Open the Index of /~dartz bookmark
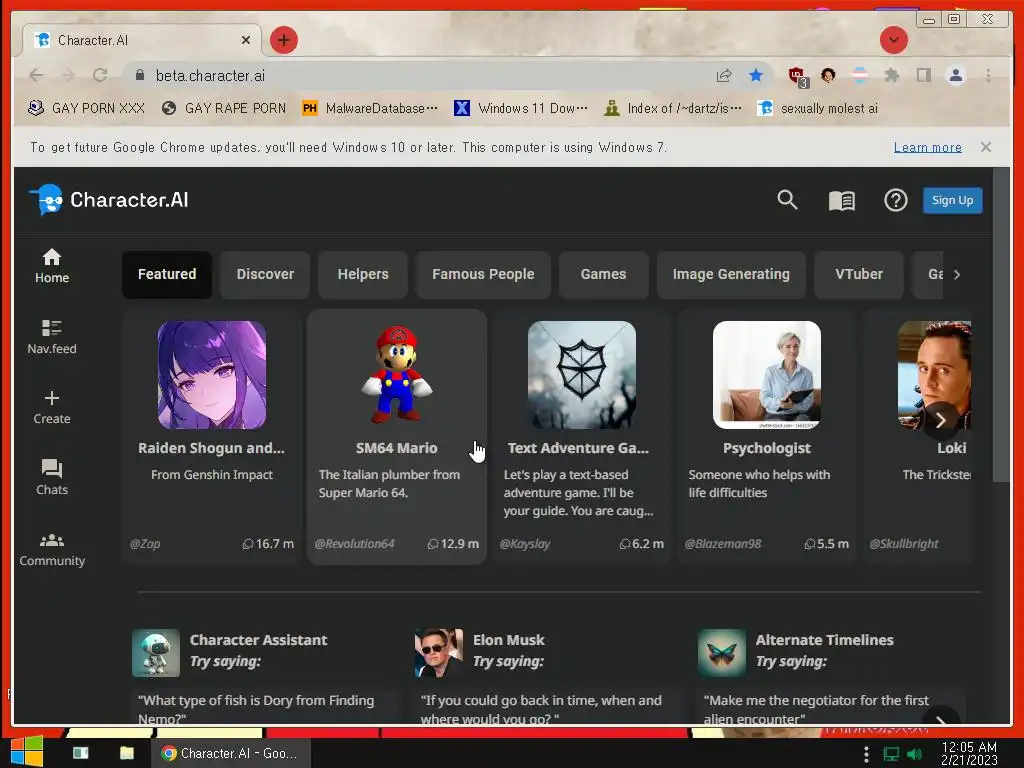This screenshot has width=1024, height=768. pyautogui.click(x=673, y=108)
